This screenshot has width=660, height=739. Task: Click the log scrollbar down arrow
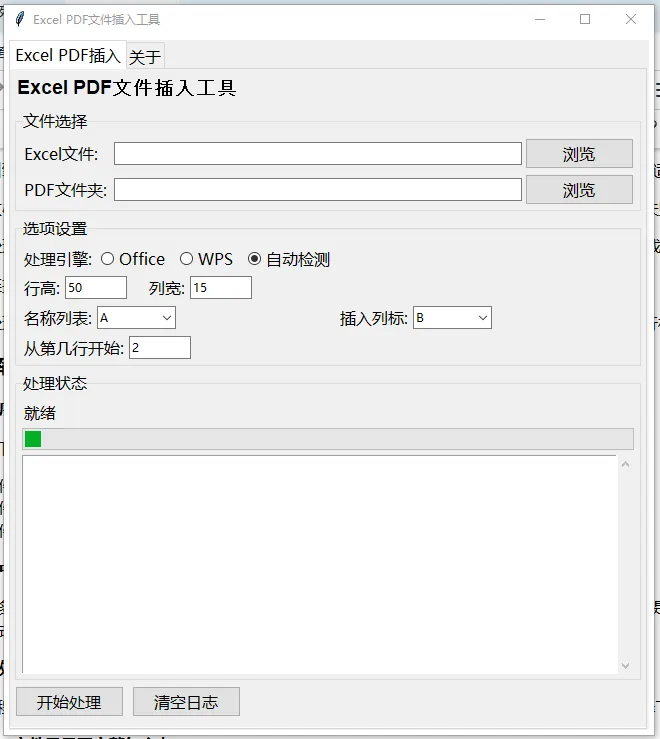point(626,665)
